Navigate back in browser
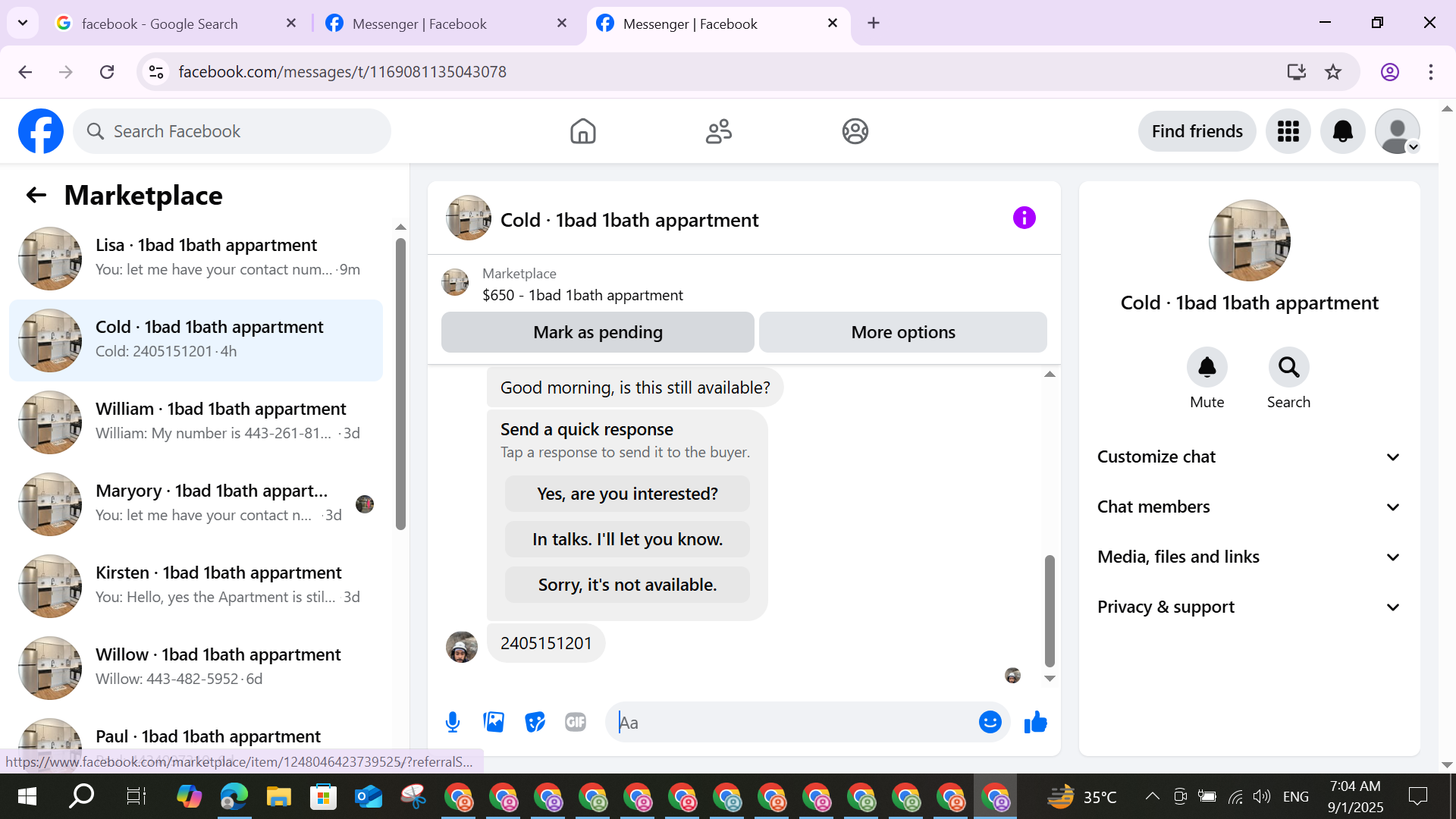Viewport: 1456px width, 819px height. [x=25, y=72]
